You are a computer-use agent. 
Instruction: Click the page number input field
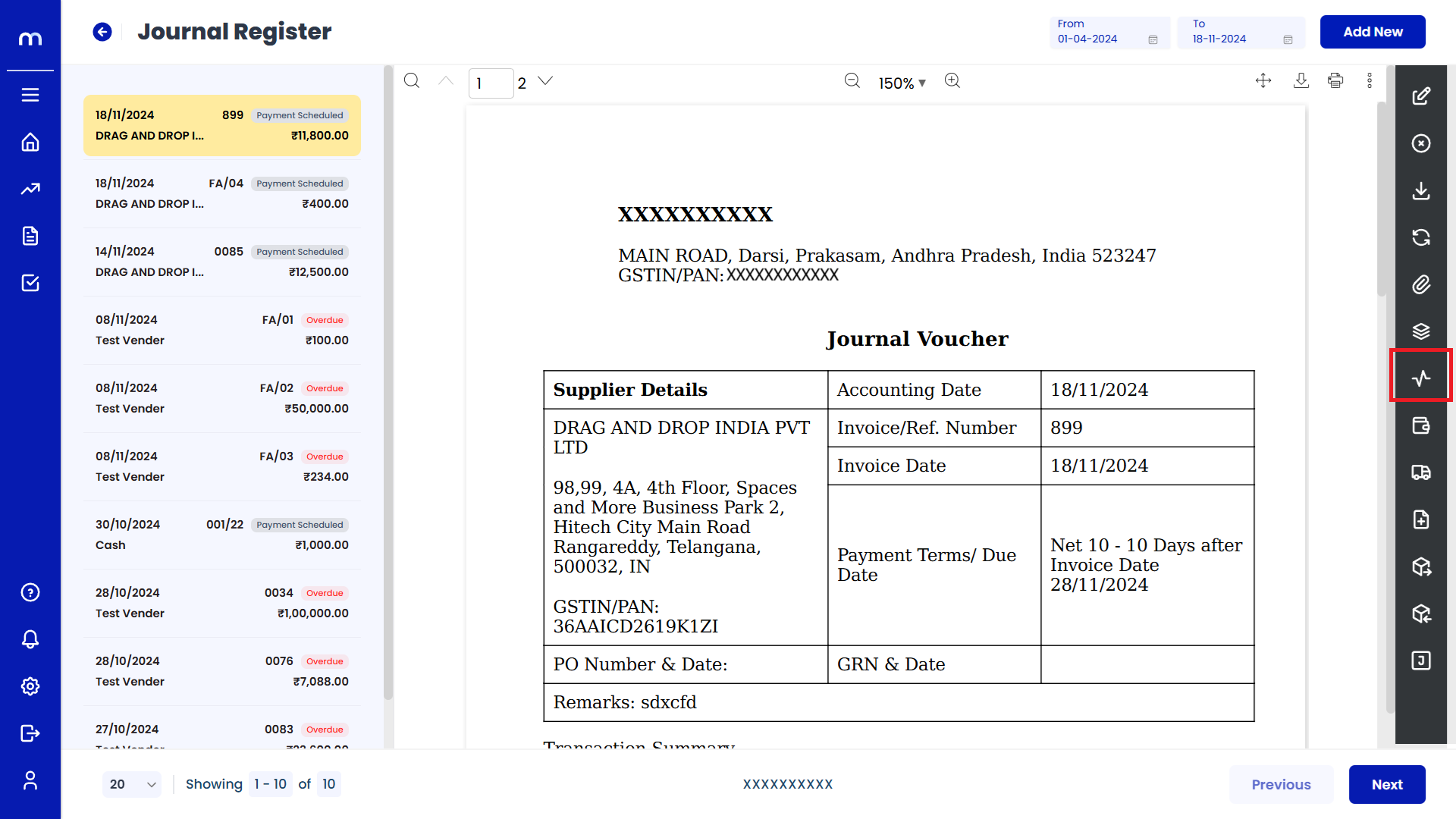tap(491, 83)
